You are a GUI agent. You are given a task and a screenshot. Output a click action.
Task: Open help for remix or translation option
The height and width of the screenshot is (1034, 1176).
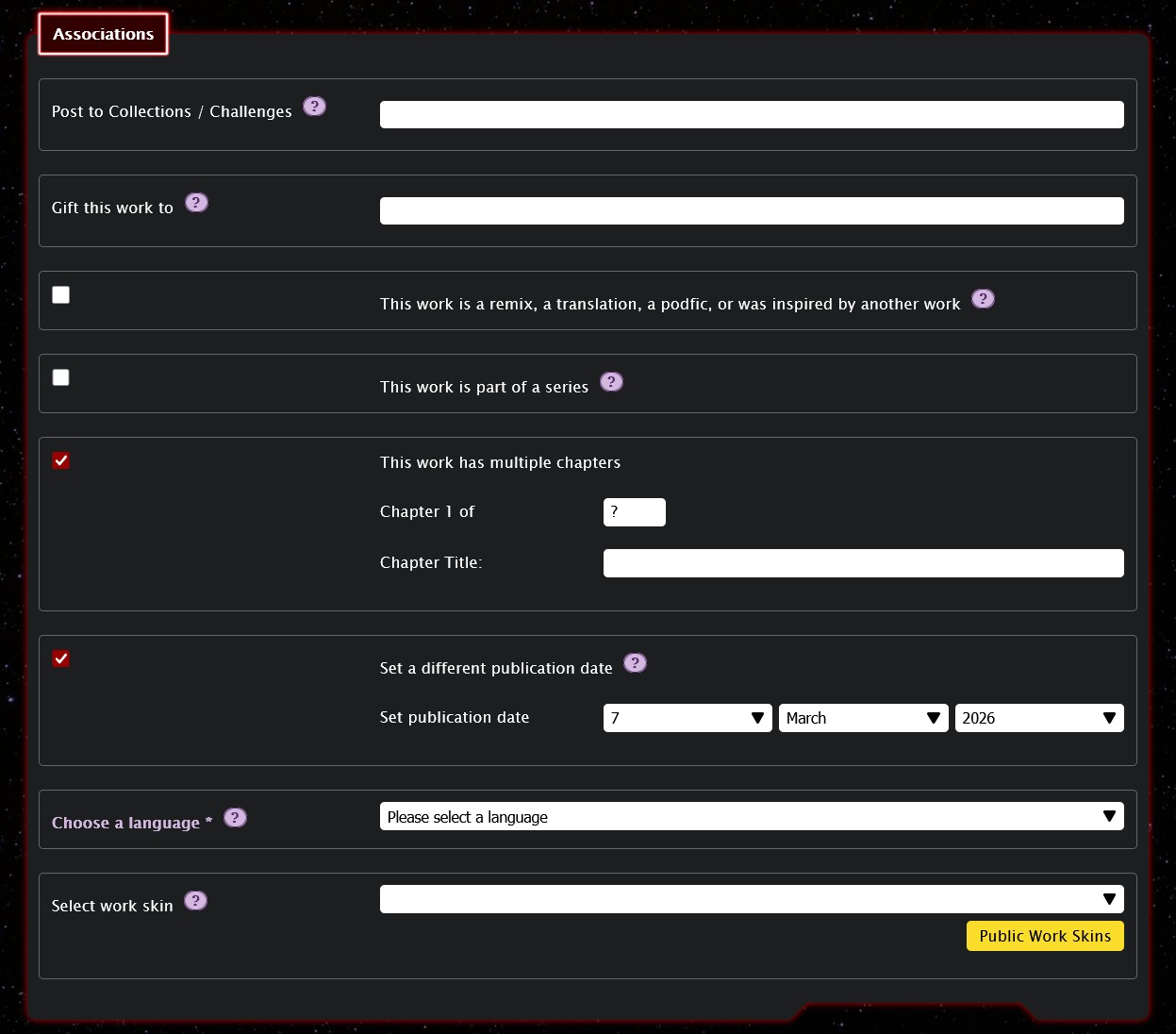click(x=983, y=299)
